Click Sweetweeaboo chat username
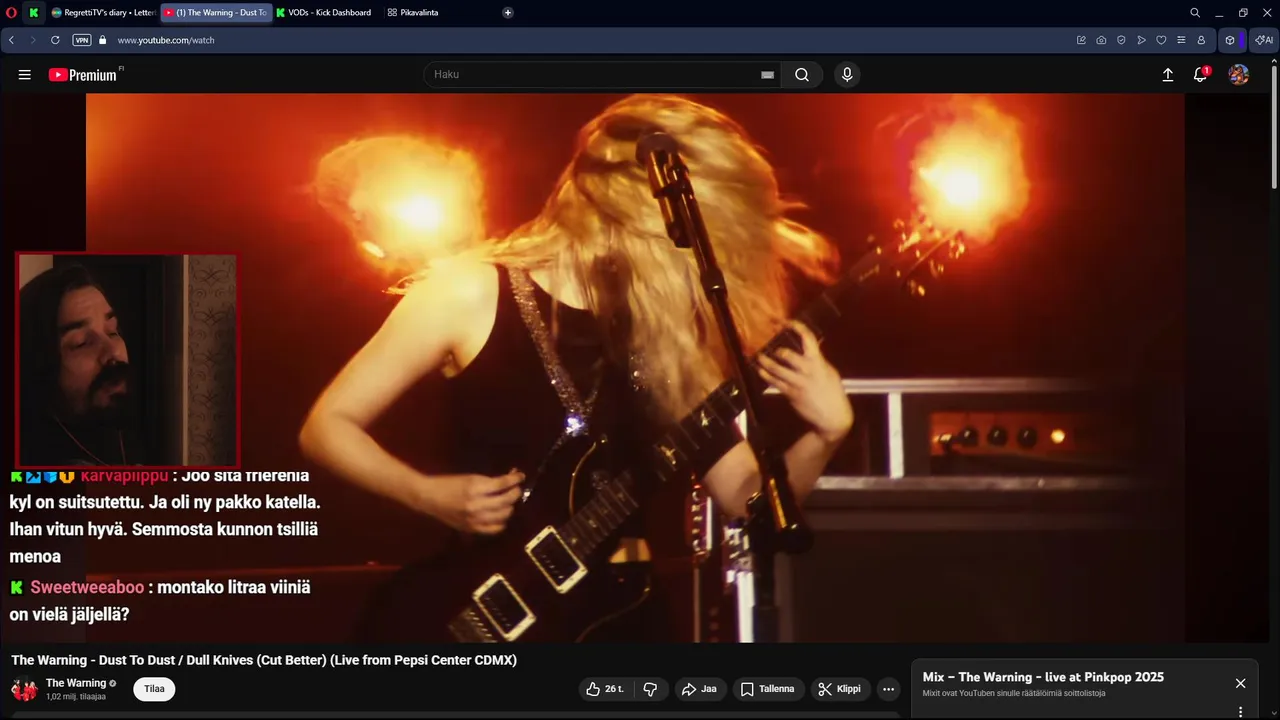This screenshot has height=720, width=1280. coord(86,587)
